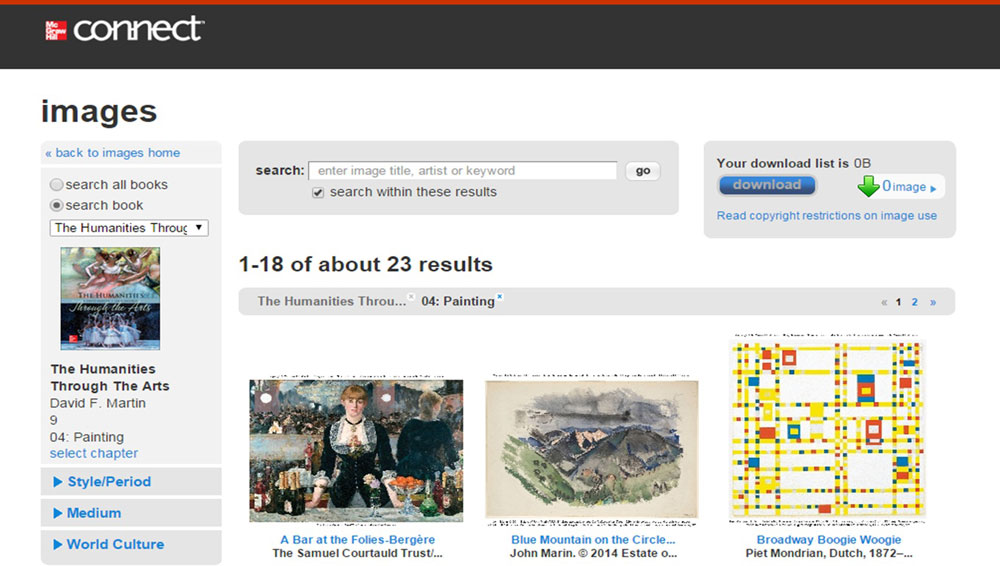1000x566 pixels.
Task: Click the blue download button
Action: (x=767, y=185)
